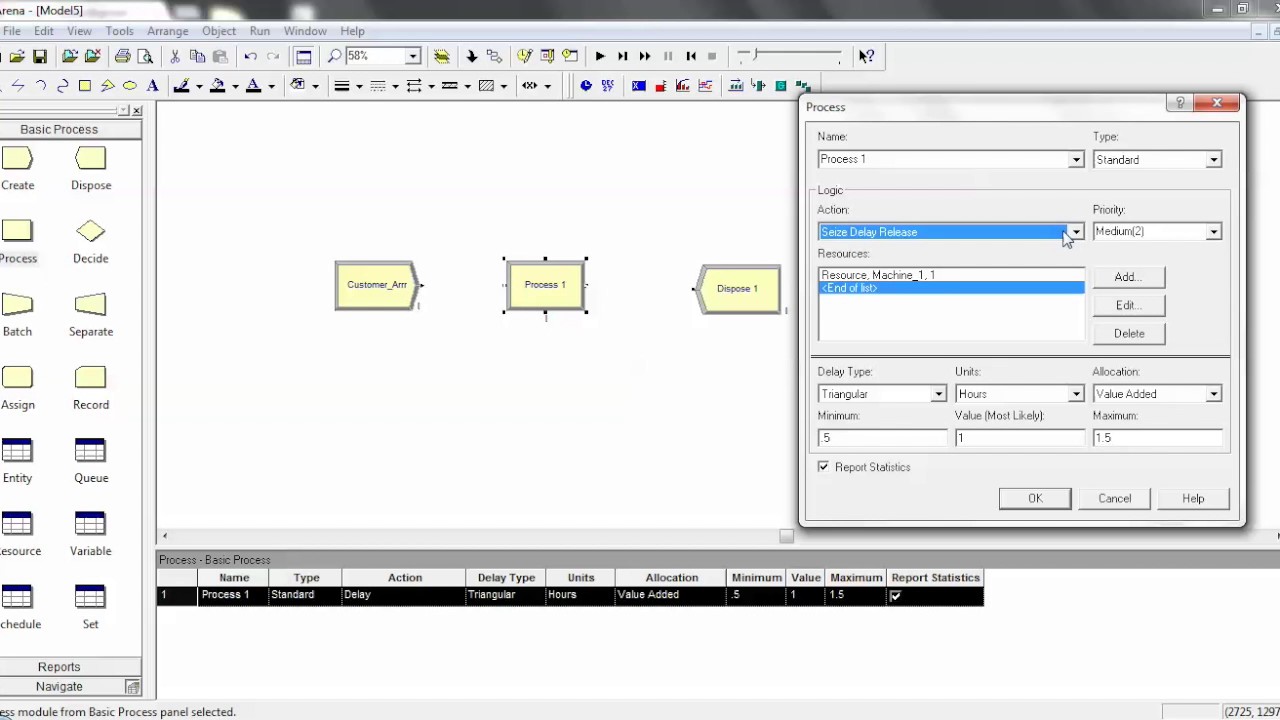Click the Variable animation icon
The image size is (1280, 720).
[639, 86]
